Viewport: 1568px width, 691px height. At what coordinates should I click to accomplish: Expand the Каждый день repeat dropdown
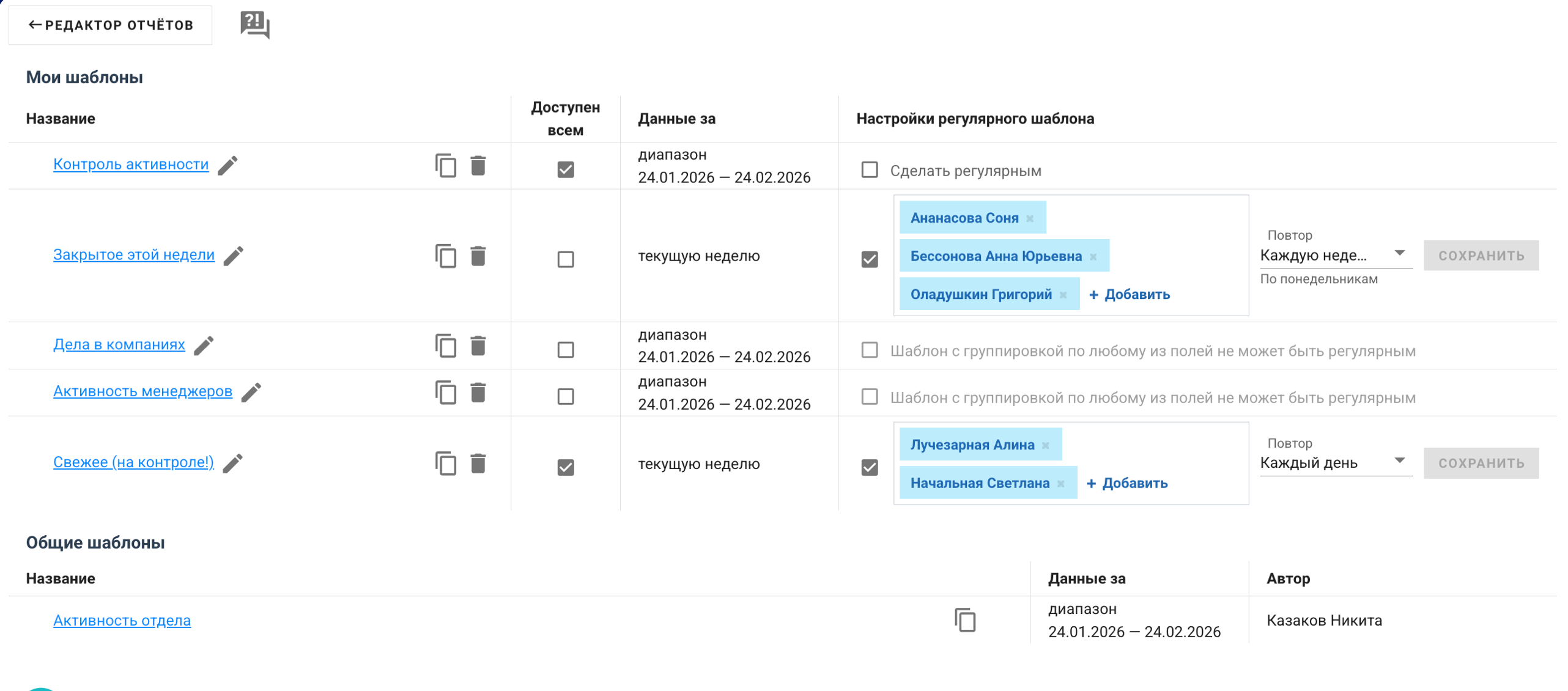(1335, 463)
